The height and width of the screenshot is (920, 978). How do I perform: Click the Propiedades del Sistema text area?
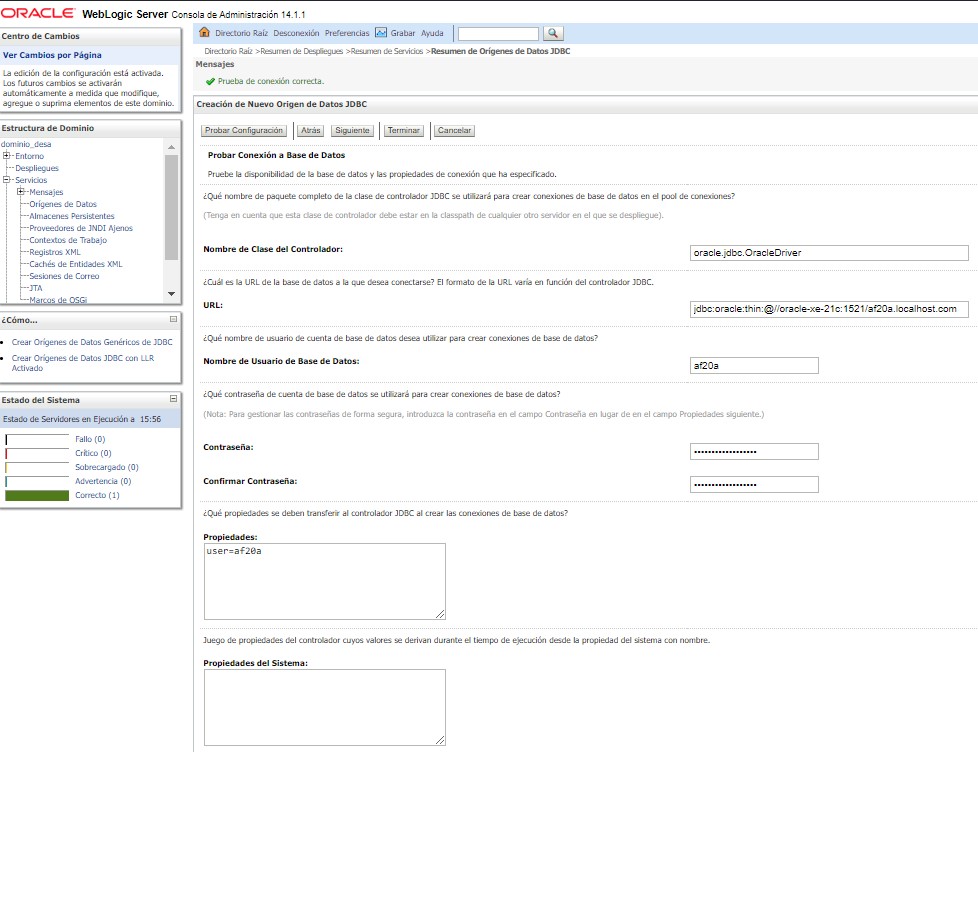tap(325, 707)
